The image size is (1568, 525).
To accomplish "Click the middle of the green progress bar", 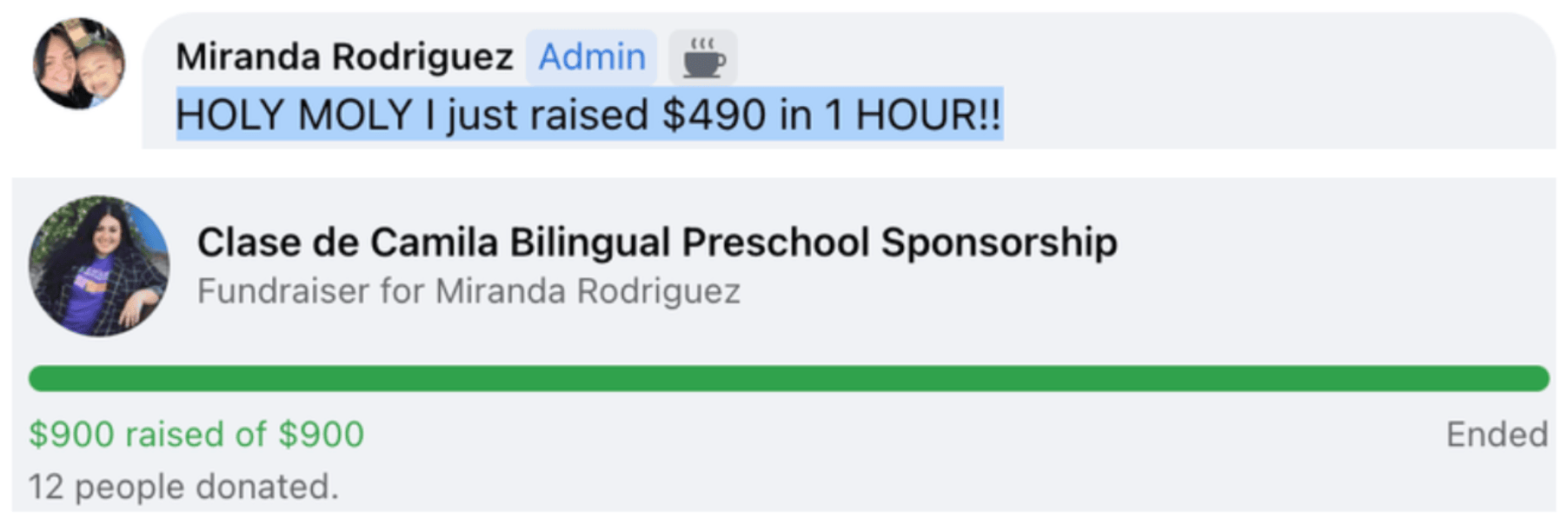I will (789, 378).
